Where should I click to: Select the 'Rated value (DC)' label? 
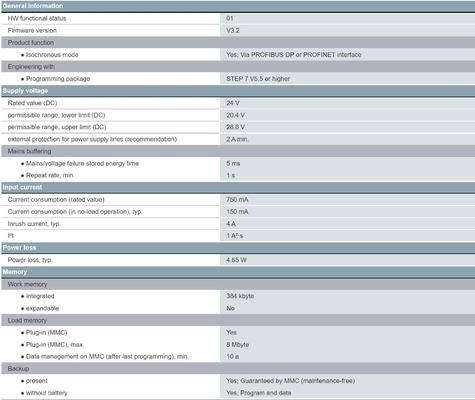tap(32, 103)
